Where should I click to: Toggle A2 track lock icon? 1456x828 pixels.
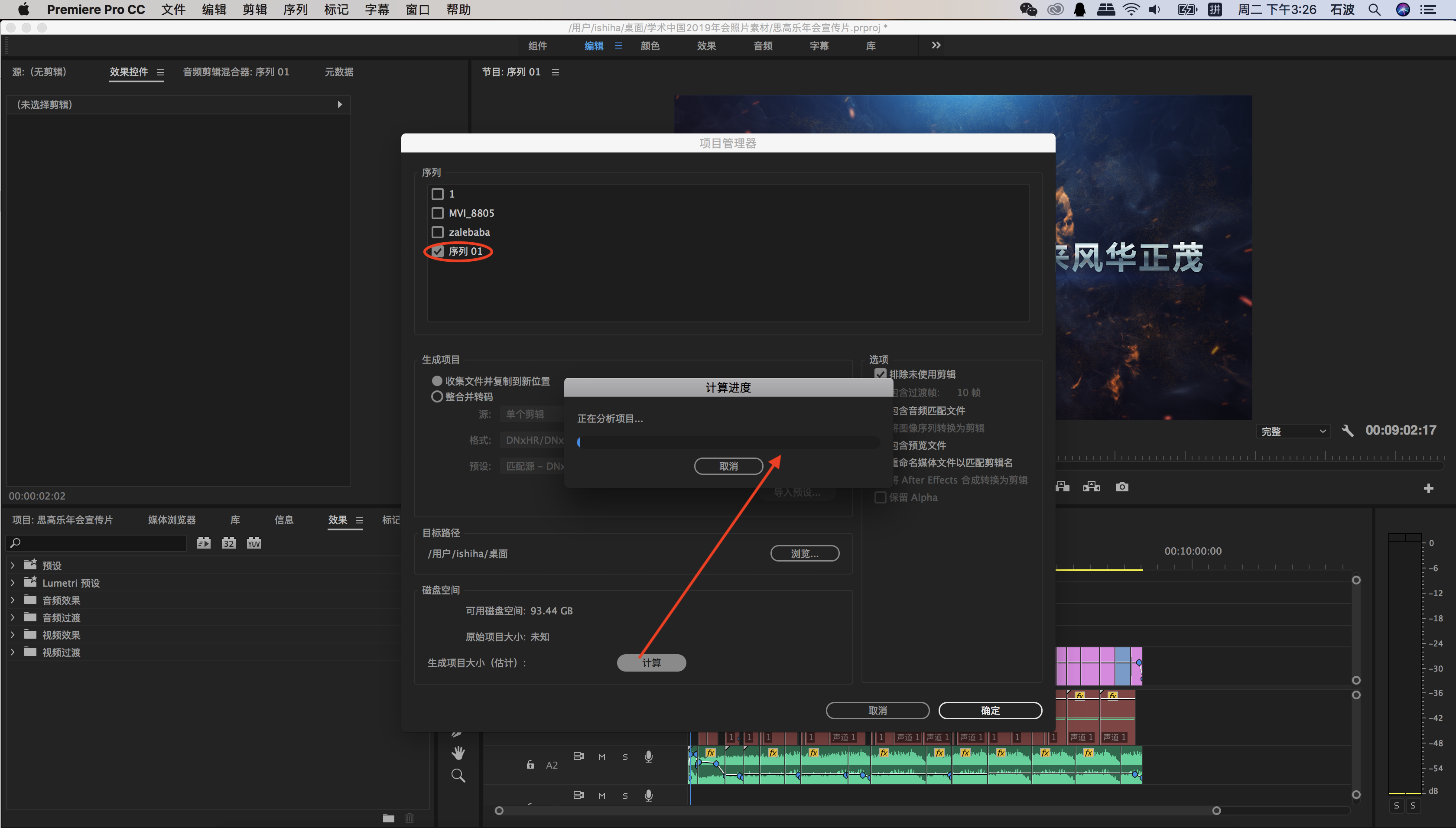coord(530,765)
